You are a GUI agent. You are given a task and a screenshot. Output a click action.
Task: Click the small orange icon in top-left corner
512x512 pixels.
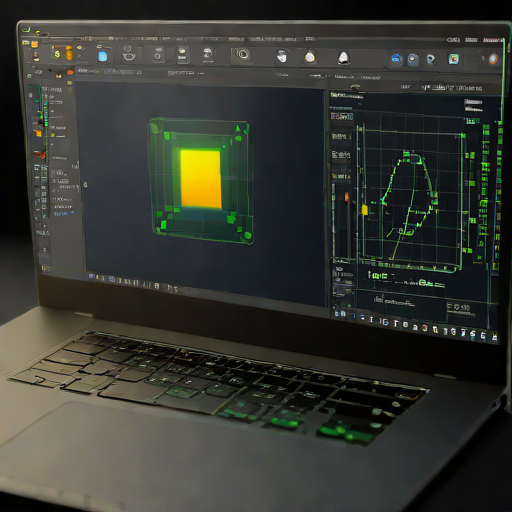[34, 44]
